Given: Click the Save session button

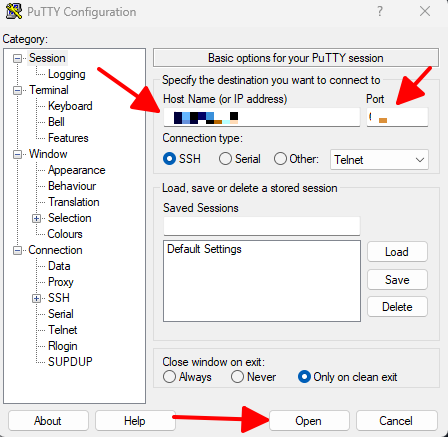Looking at the screenshot, I should coord(397,280).
